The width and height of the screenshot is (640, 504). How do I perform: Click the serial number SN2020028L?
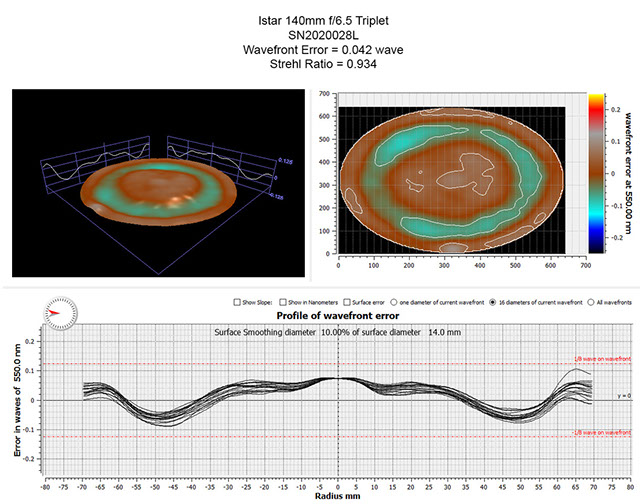[x=319, y=33]
